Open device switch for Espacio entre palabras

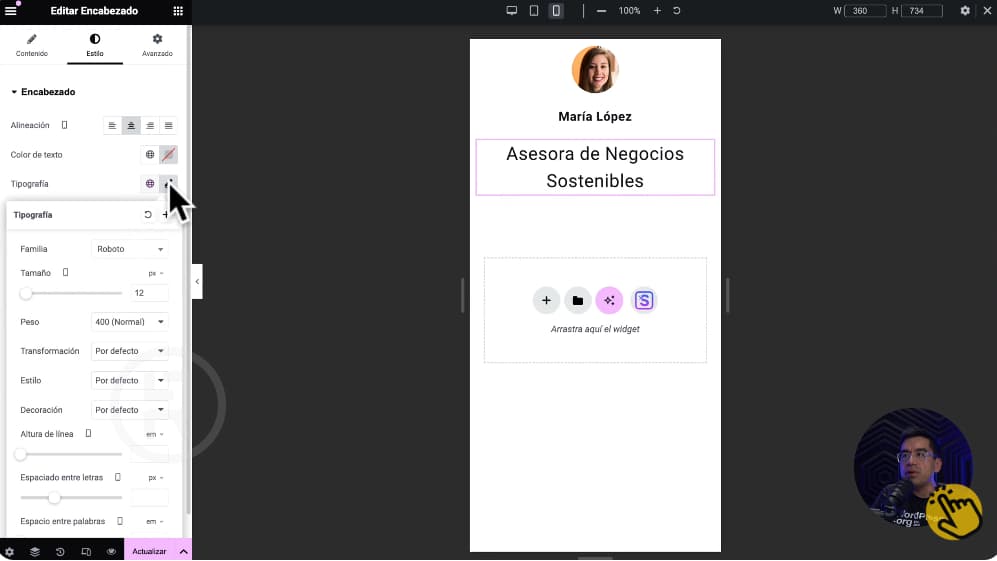click(x=120, y=521)
